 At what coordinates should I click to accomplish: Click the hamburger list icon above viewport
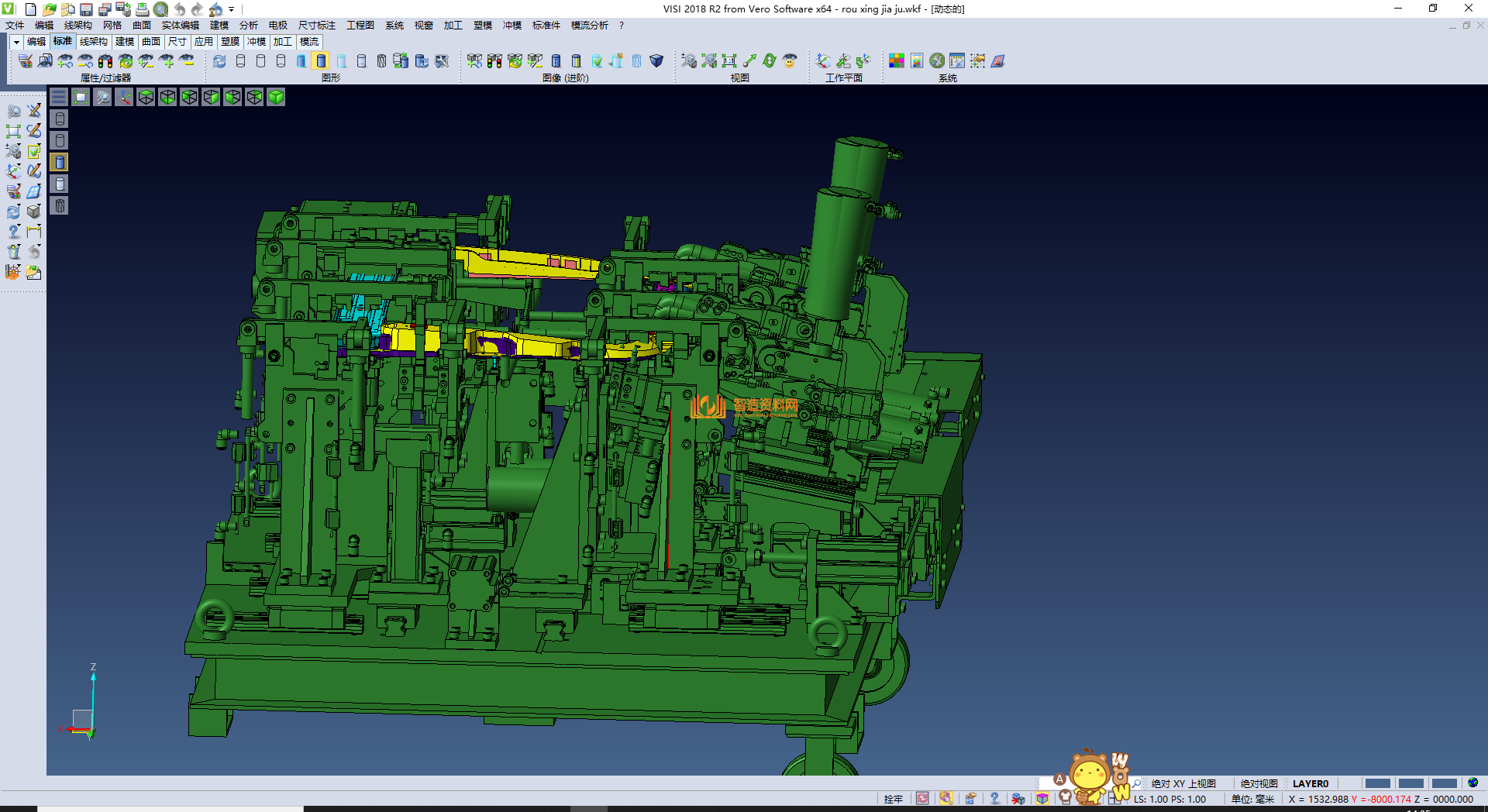point(59,97)
